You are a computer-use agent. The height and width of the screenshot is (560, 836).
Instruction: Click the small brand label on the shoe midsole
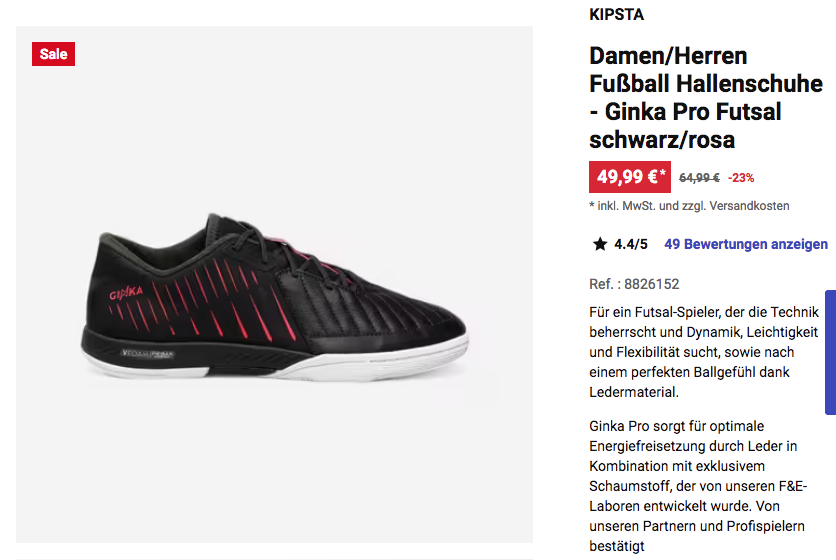148,353
